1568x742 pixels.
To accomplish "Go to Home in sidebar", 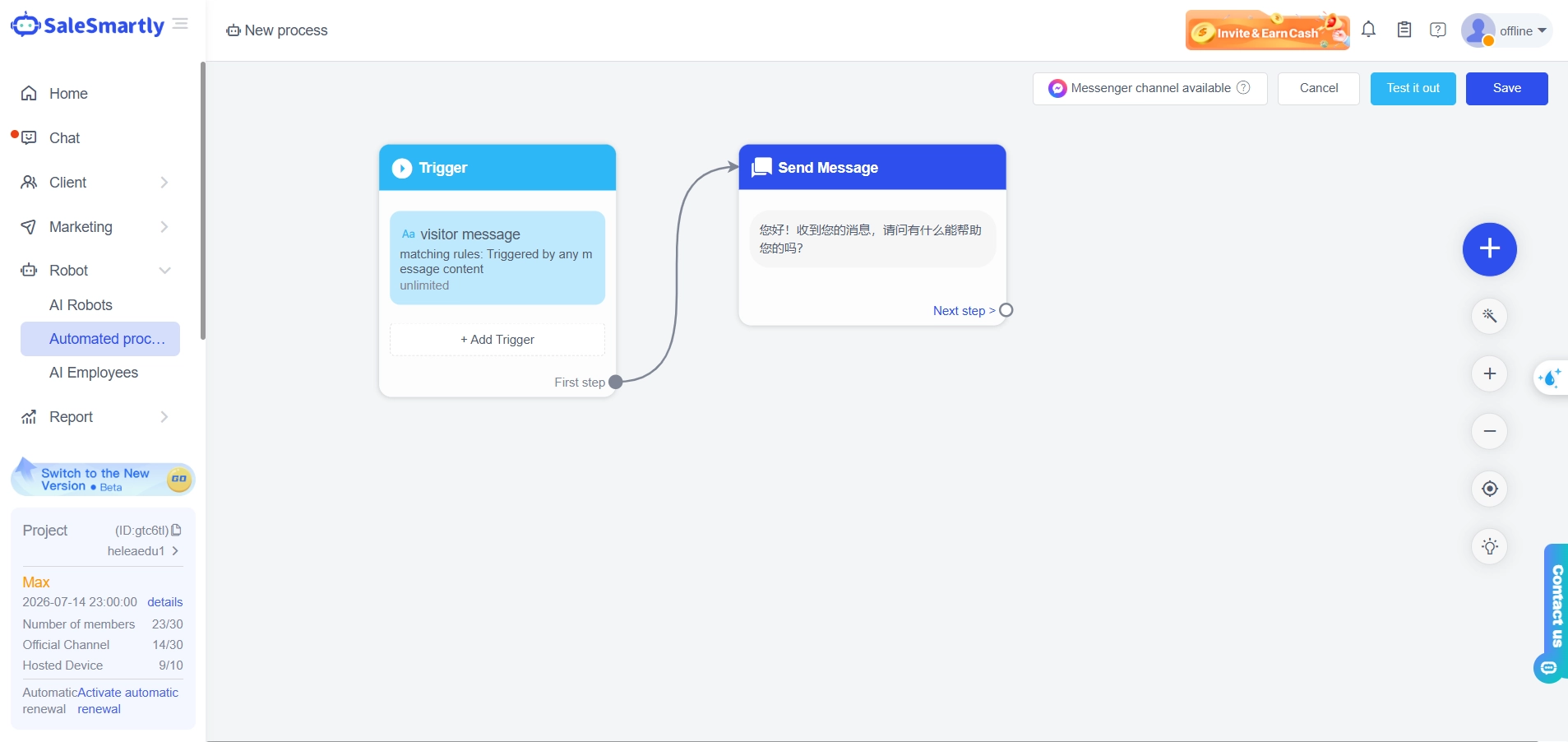I will tap(68, 94).
